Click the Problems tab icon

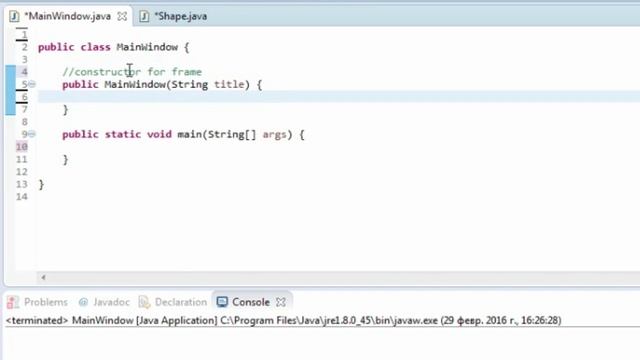(x=13, y=302)
